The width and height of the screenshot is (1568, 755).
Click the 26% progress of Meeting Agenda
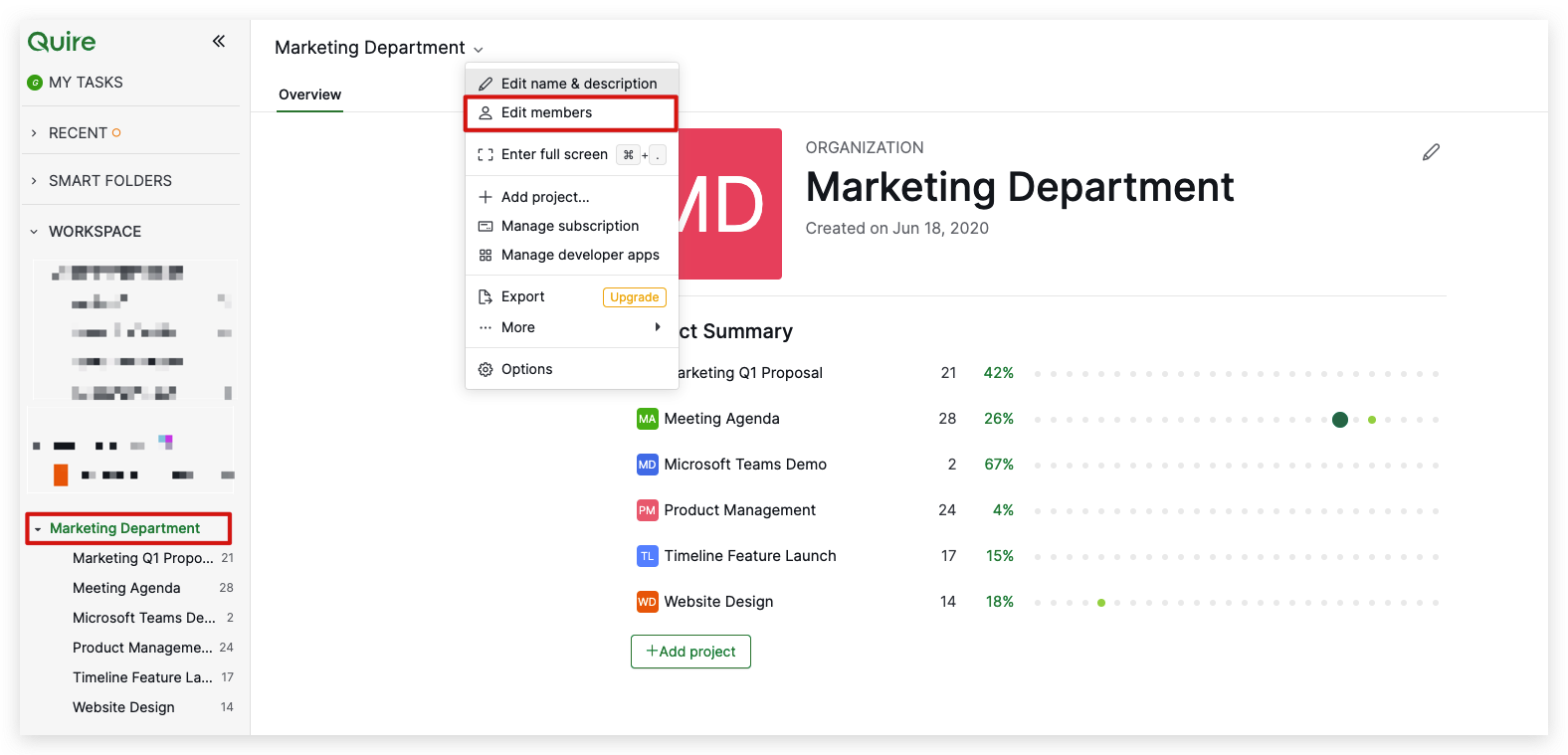click(x=999, y=419)
